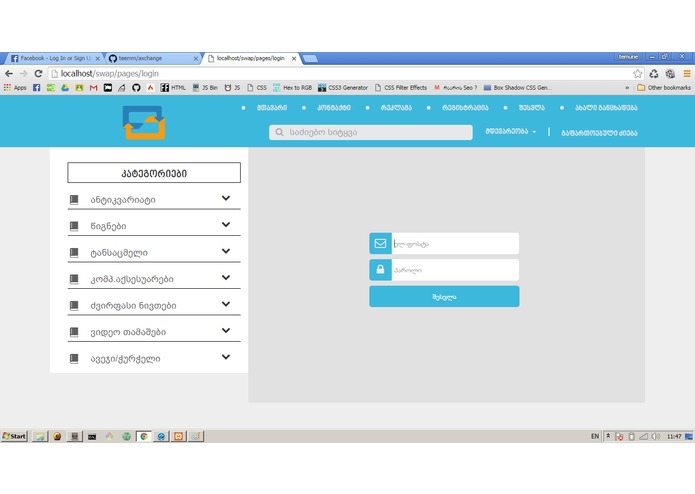The image size is (695, 494).
Task: Click the EN language indicator in the tray
Action: click(595, 436)
